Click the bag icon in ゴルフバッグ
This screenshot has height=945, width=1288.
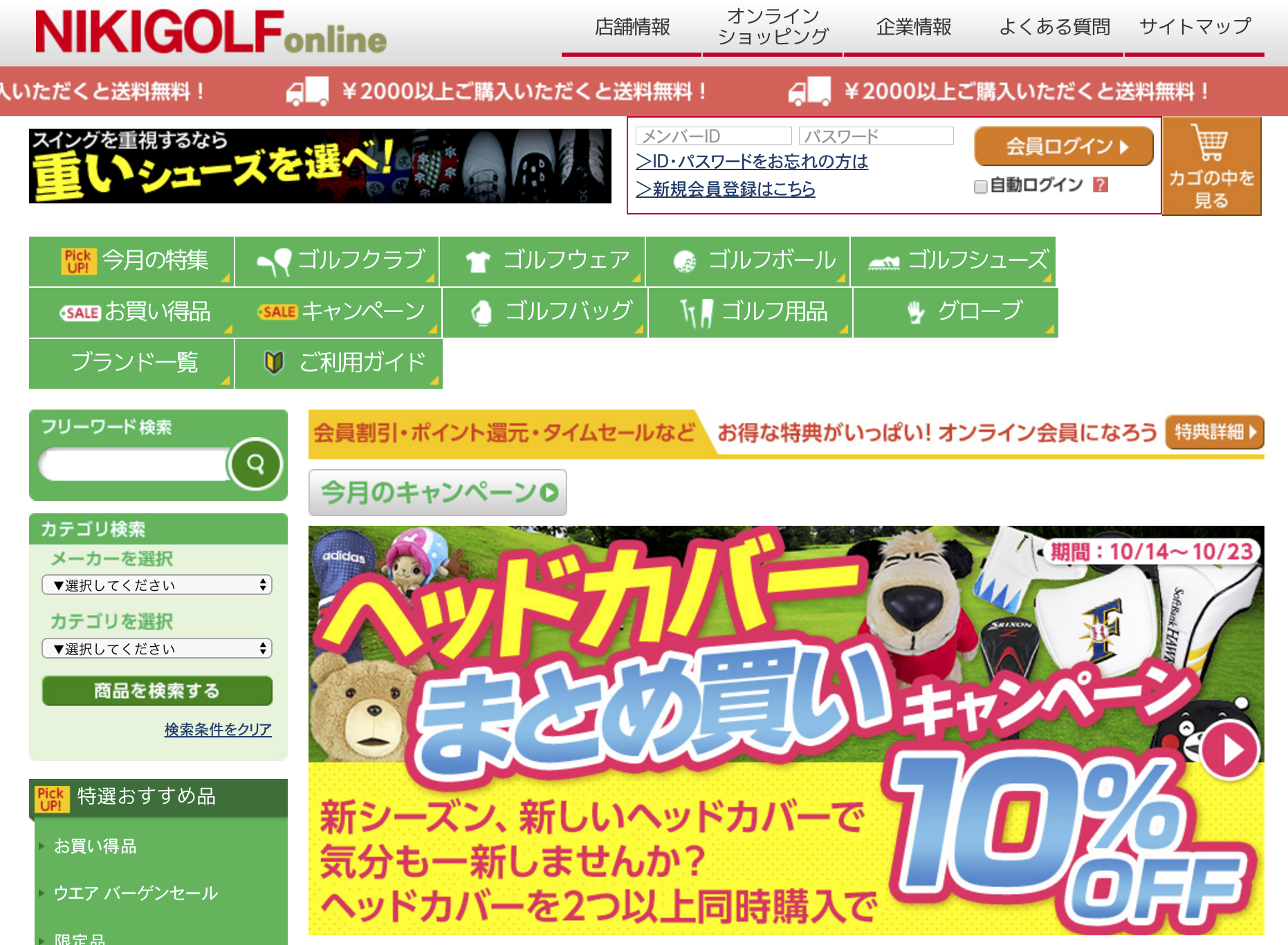pos(481,313)
